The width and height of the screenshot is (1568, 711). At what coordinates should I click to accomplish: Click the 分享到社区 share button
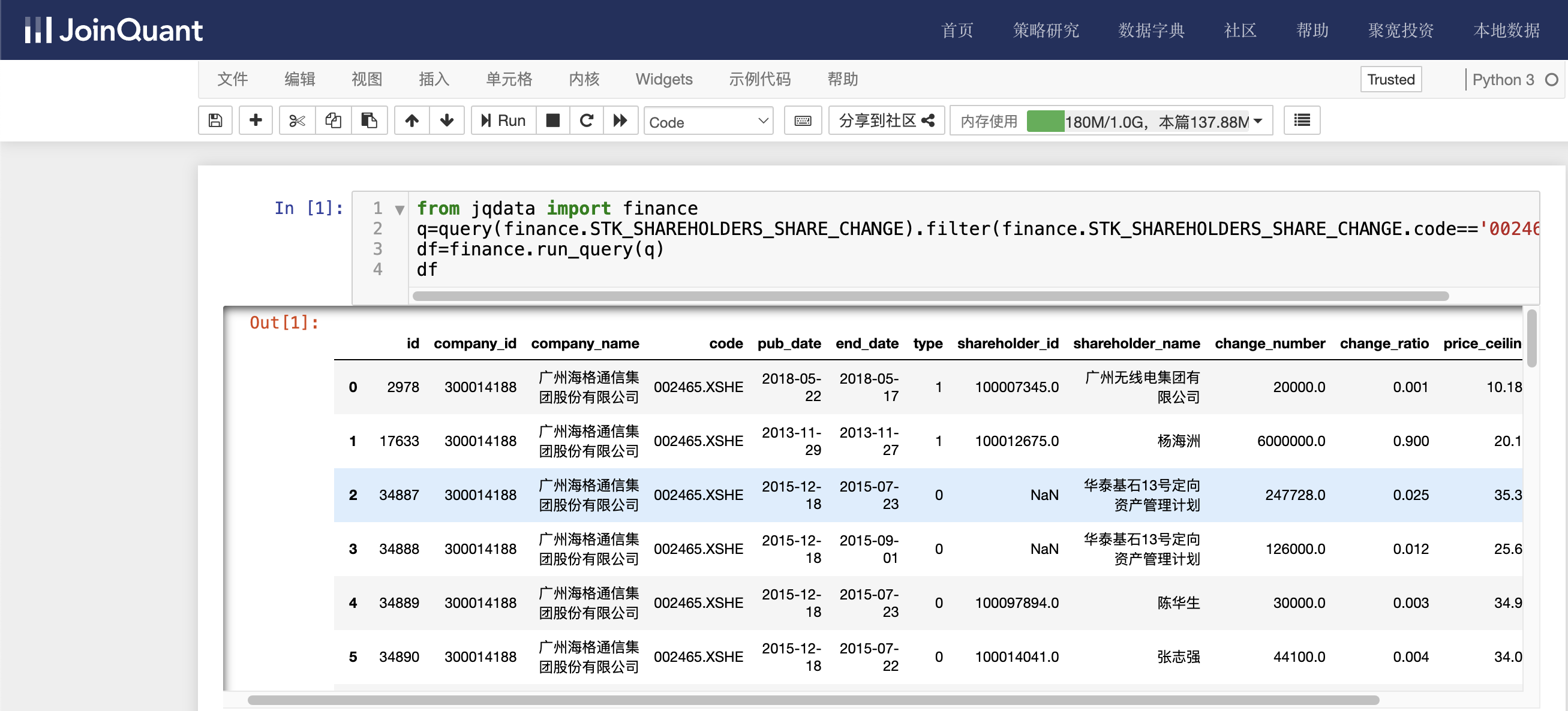click(x=885, y=120)
